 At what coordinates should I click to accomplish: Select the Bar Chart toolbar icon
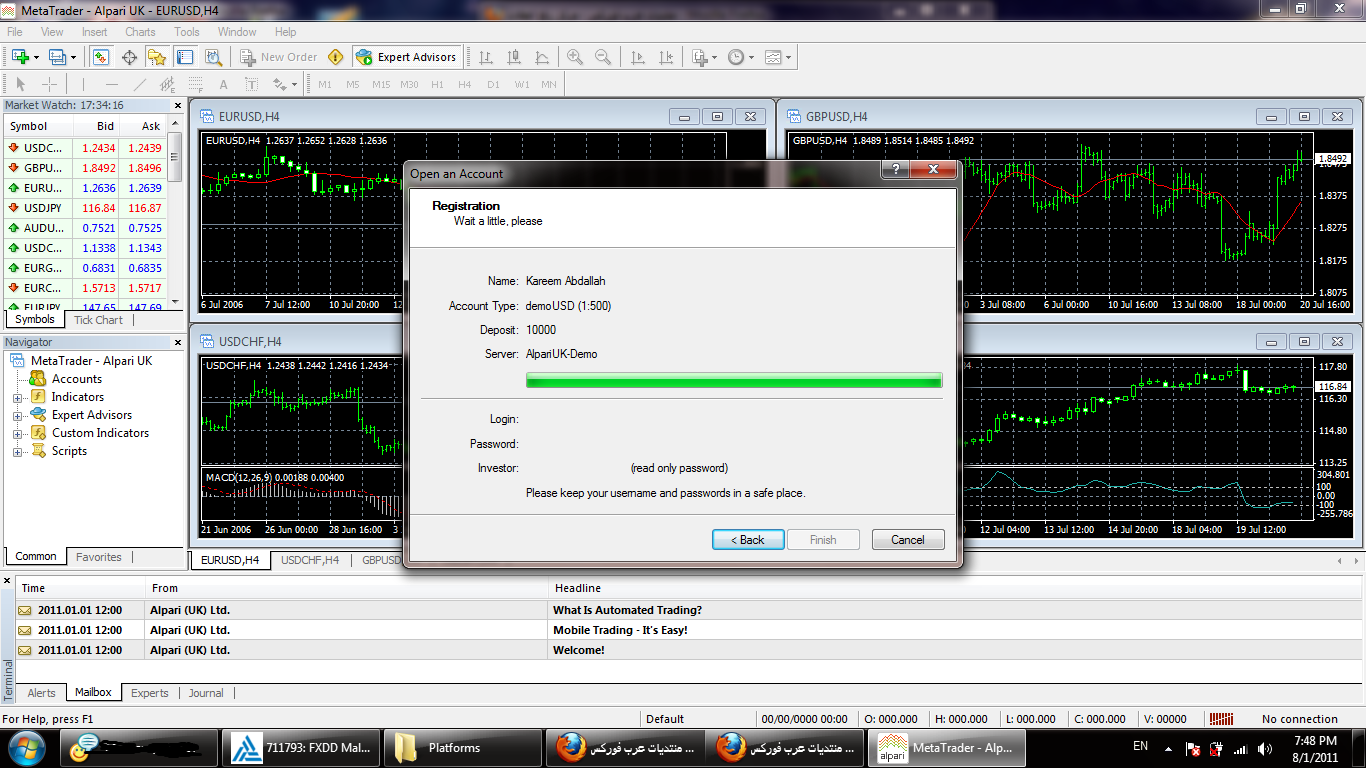click(x=487, y=57)
